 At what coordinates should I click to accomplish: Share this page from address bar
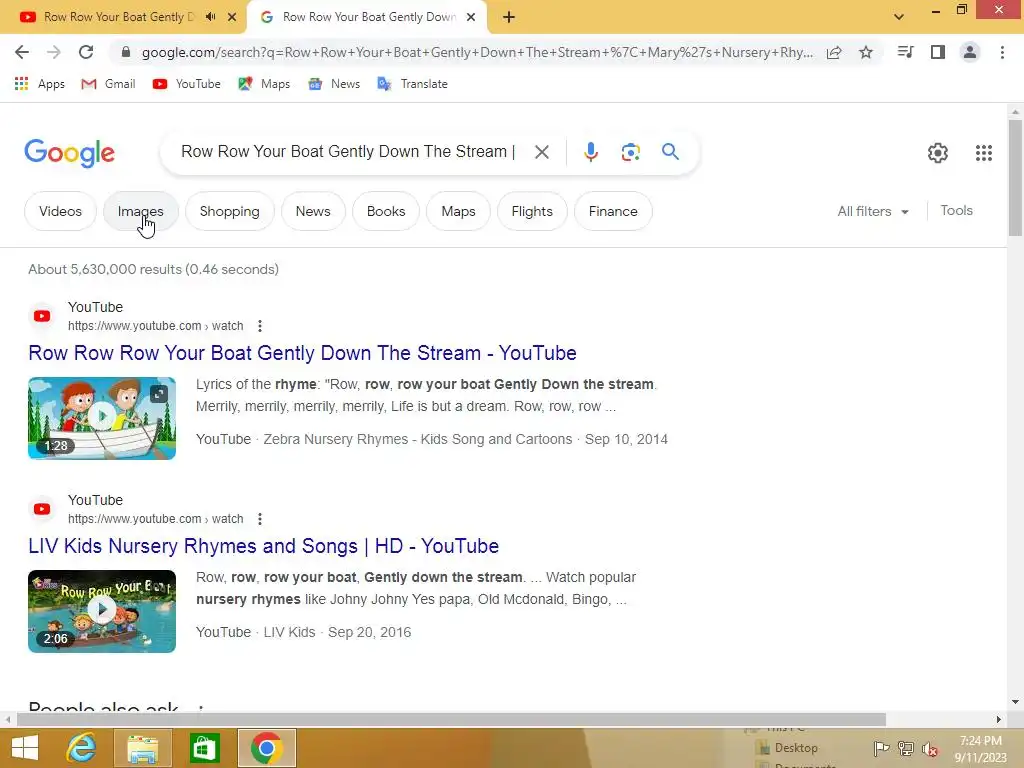tap(834, 52)
